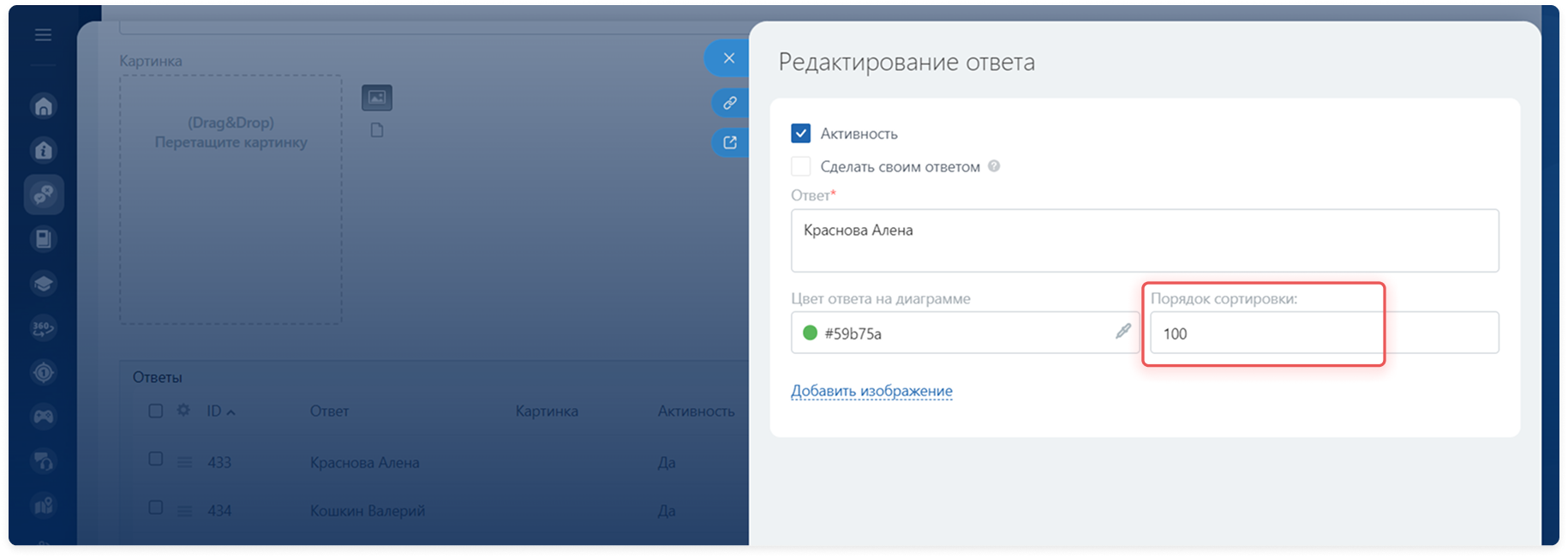Image resolution: width=1568 pixels, height=558 pixels.
Task: Uncheck the 'Активность' checkbox
Action: coord(800,134)
